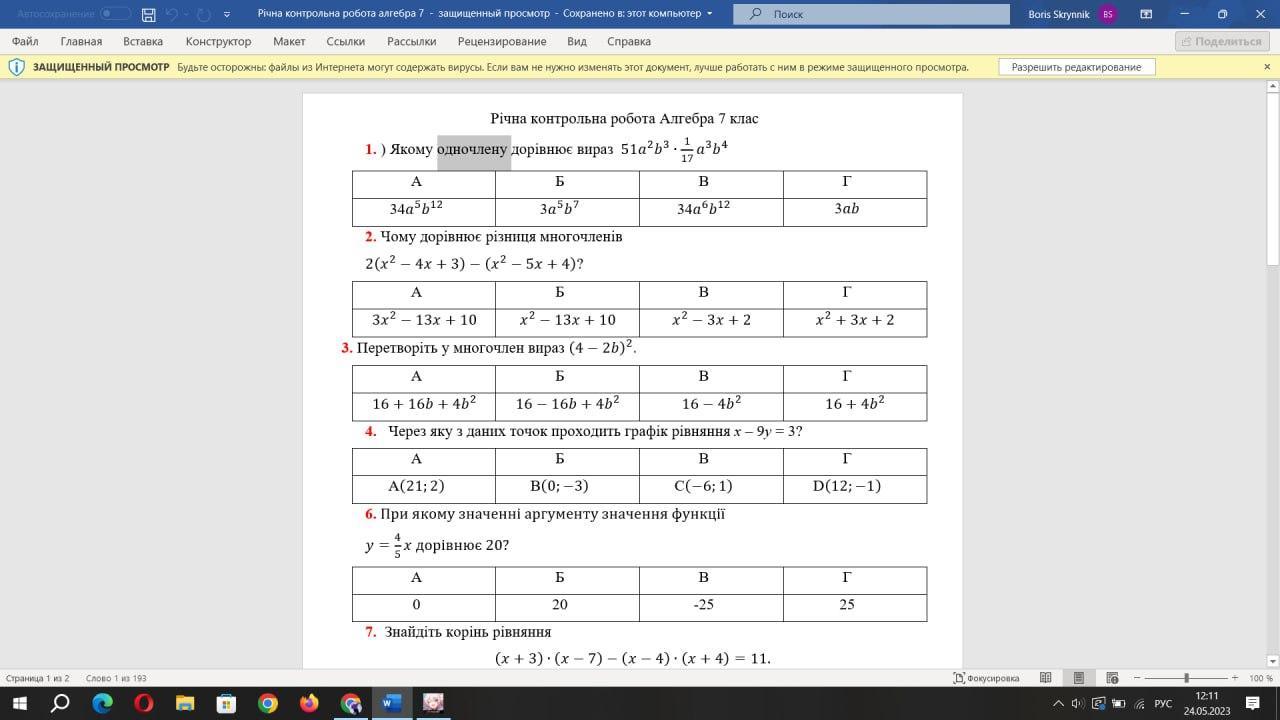Click answer cell D(12; −1)
Viewport: 1280px width, 720px height.
(855, 488)
